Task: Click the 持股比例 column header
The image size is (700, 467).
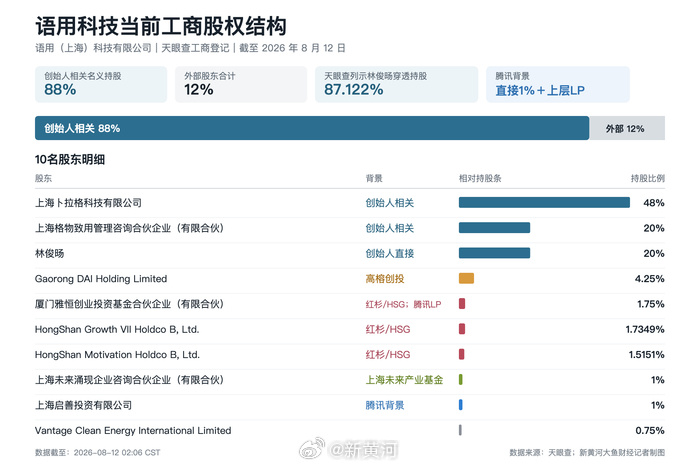Action: click(x=648, y=178)
